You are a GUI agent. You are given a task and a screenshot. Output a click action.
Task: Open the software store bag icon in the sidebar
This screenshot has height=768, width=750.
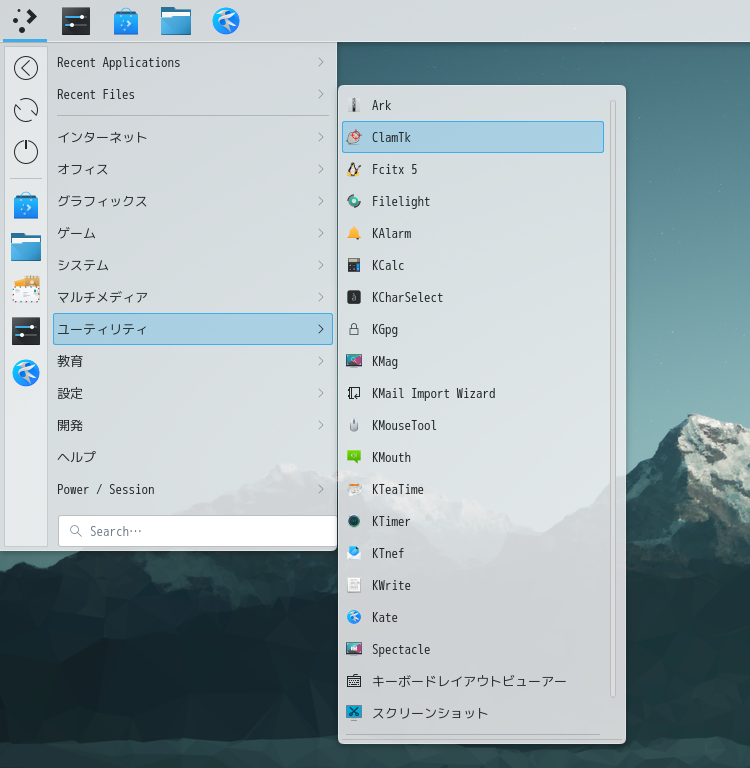(26, 206)
